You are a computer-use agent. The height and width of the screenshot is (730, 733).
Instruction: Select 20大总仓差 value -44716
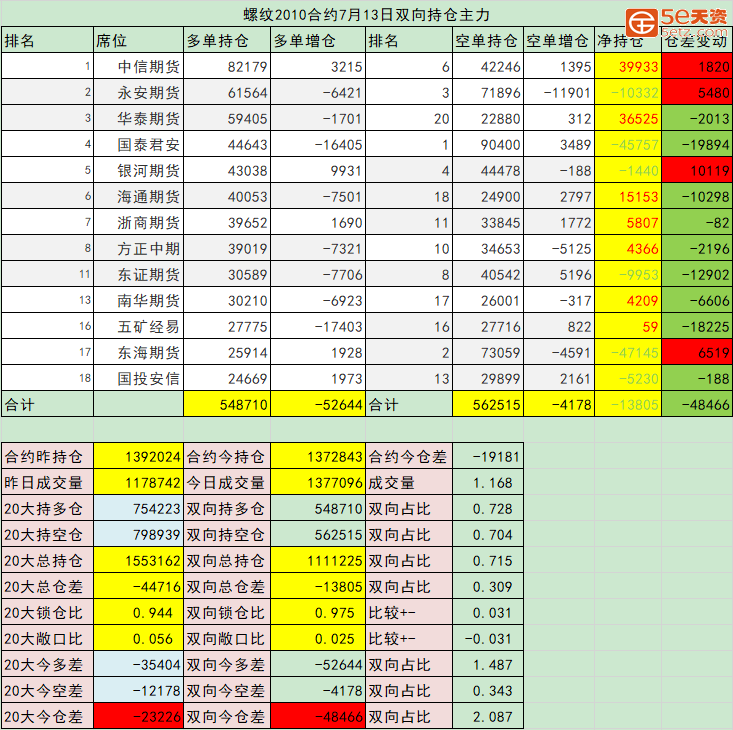click(x=138, y=586)
